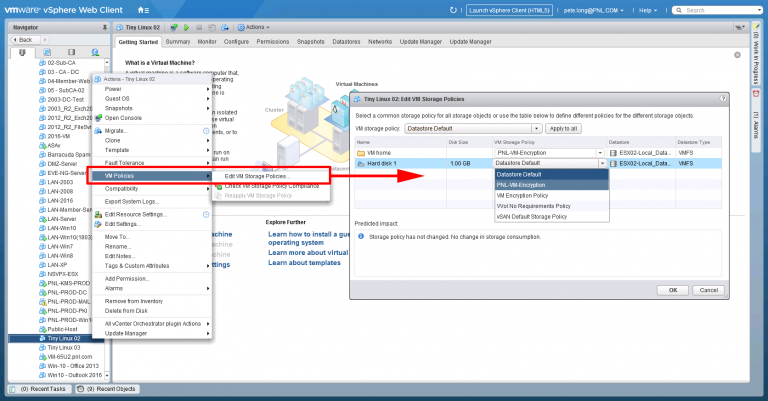Select 02-Sub-CA in the VM tree
Screen dimensions: 768x401
click(61, 63)
